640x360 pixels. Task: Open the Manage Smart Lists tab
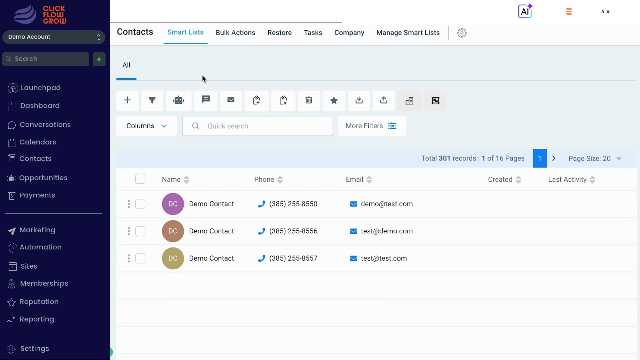[408, 33]
